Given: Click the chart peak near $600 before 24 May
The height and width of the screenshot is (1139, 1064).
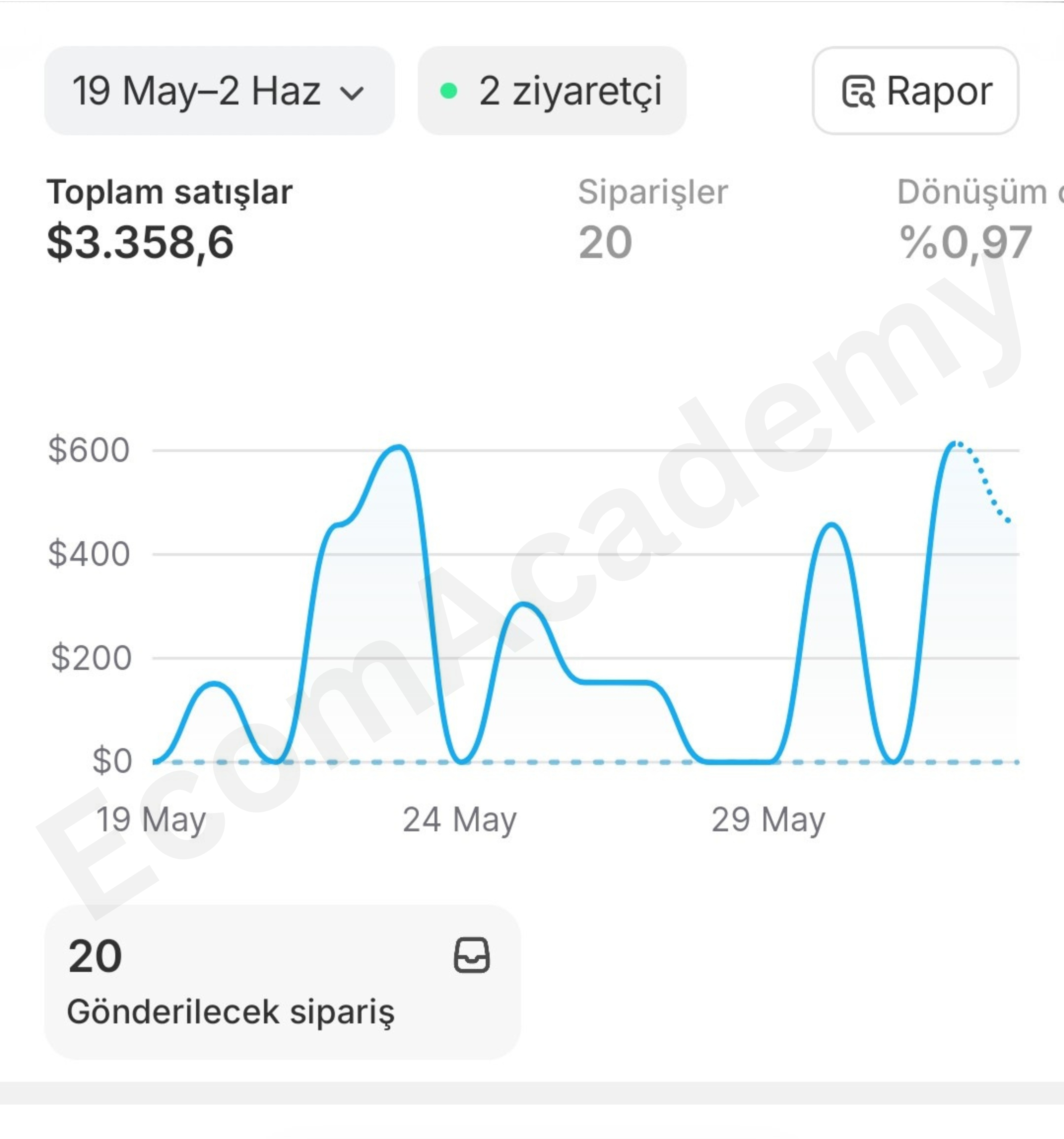Looking at the screenshot, I should point(398,447).
